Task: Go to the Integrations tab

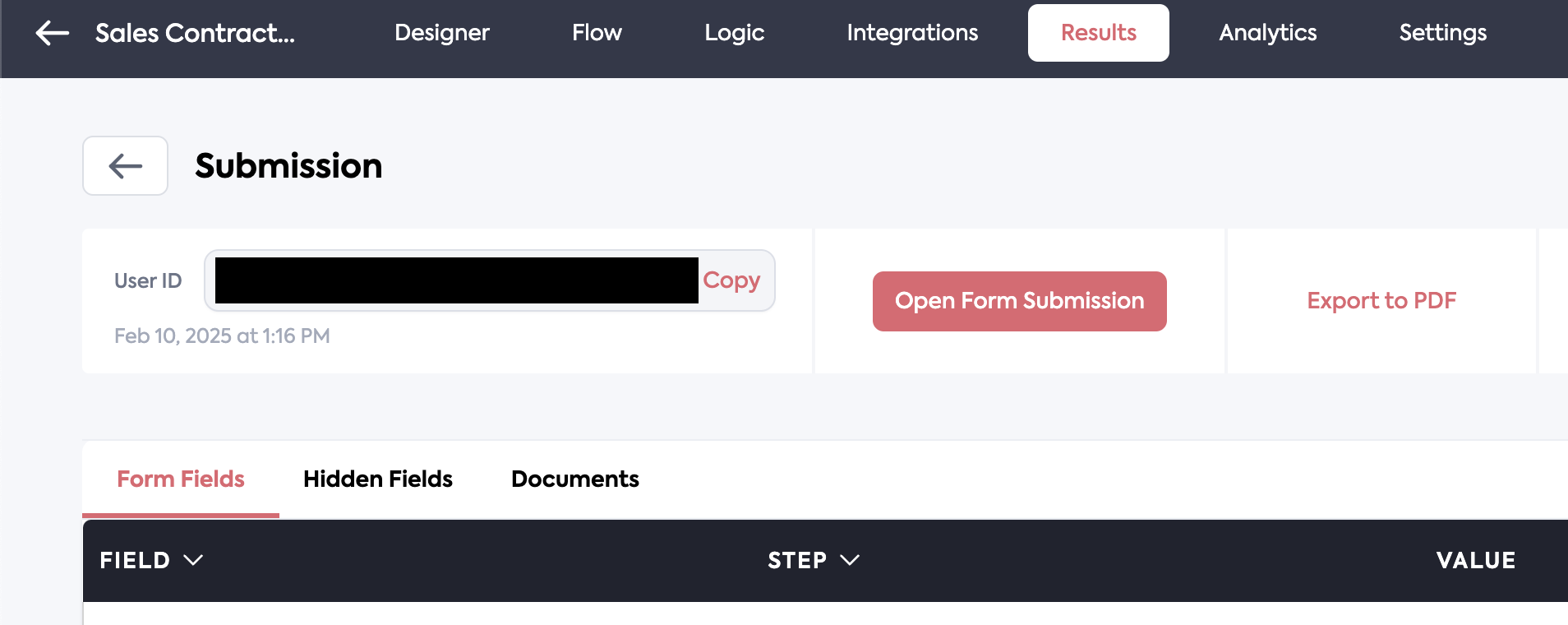Action: point(912,33)
